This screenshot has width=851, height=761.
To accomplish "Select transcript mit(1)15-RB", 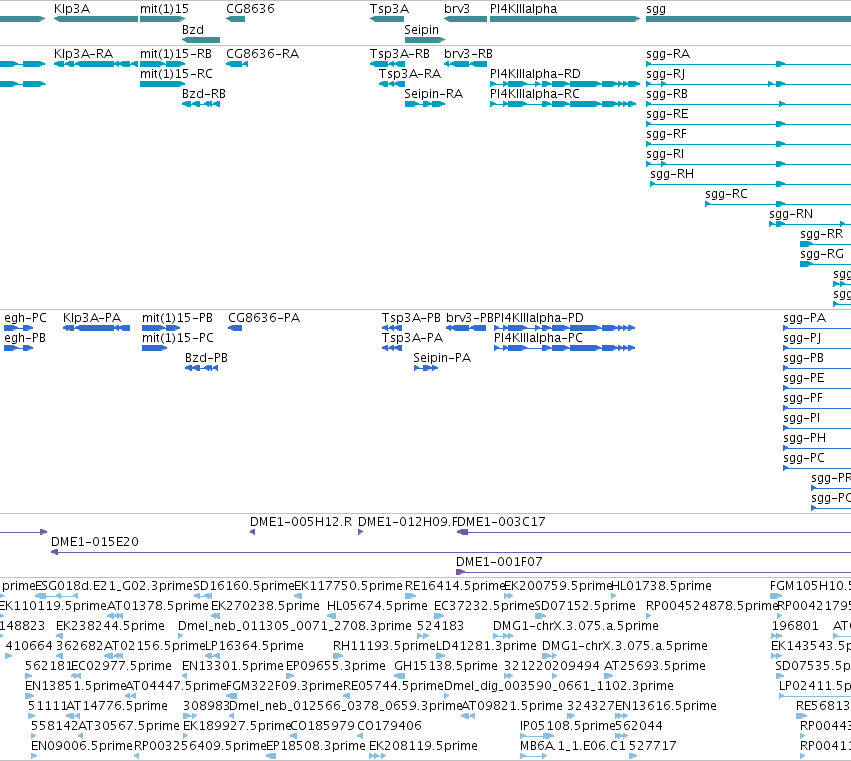I will (176, 54).
